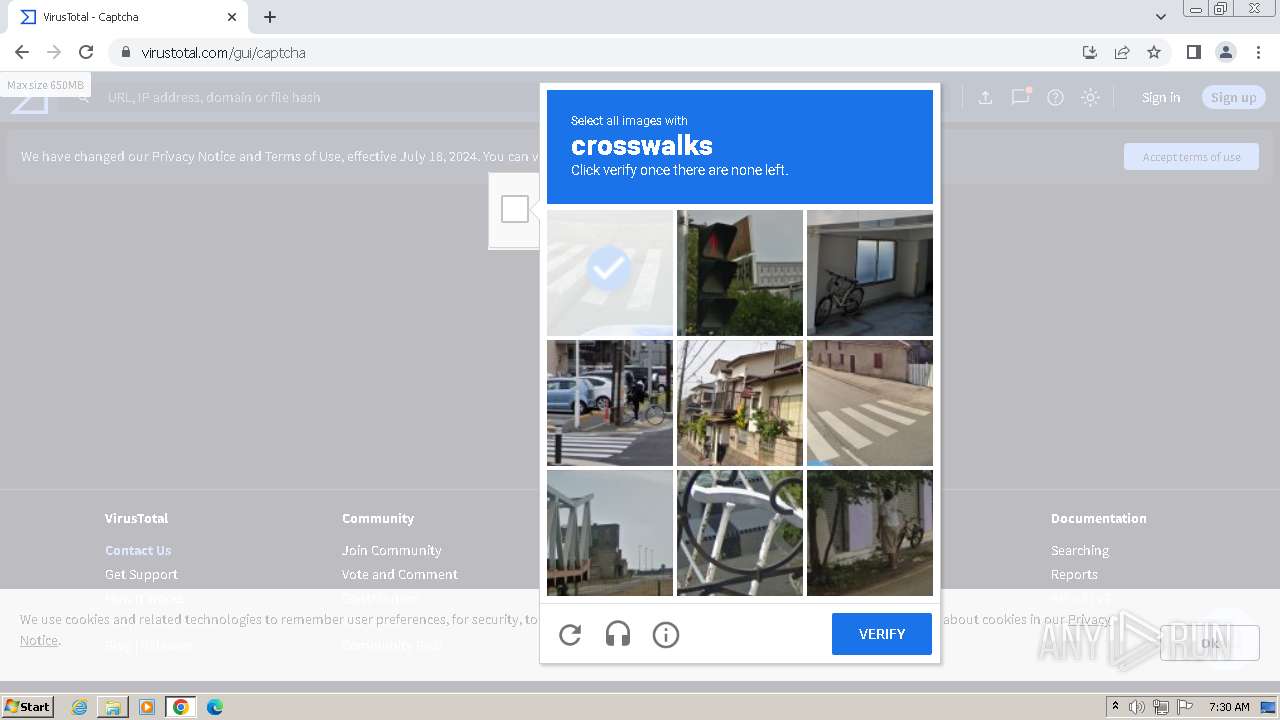1280x720 pixels.
Task: Share this page icon
Action: [x=1122, y=52]
